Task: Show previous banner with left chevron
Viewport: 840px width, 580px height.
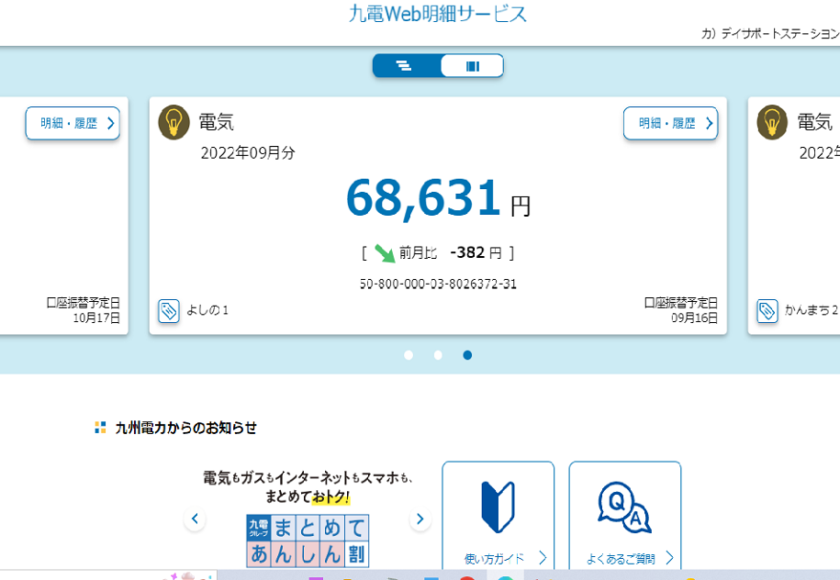Action: (195, 519)
